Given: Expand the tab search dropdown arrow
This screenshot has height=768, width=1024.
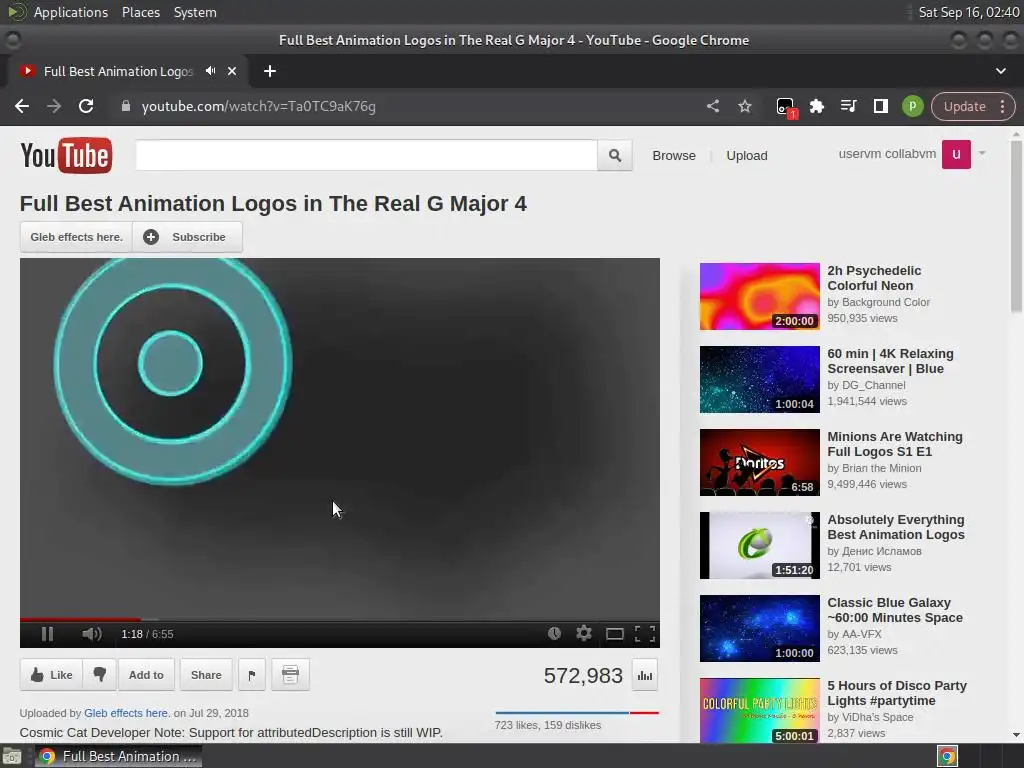Looking at the screenshot, I should 1000,71.
